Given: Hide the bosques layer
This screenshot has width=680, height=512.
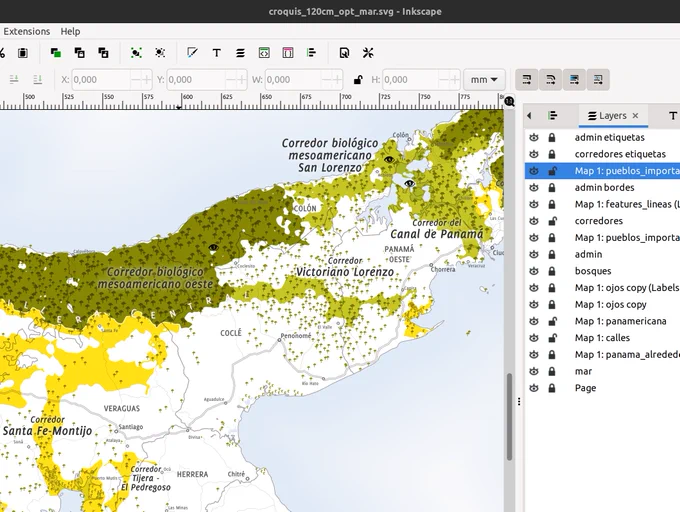Looking at the screenshot, I should [534, 271].
